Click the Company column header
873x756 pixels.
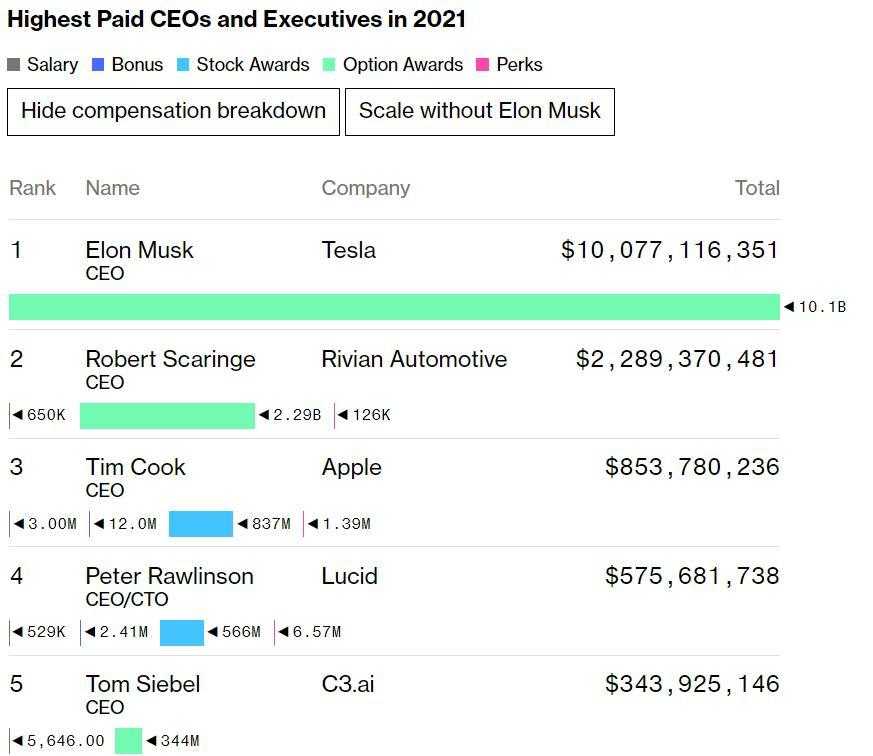coord(365,188)
